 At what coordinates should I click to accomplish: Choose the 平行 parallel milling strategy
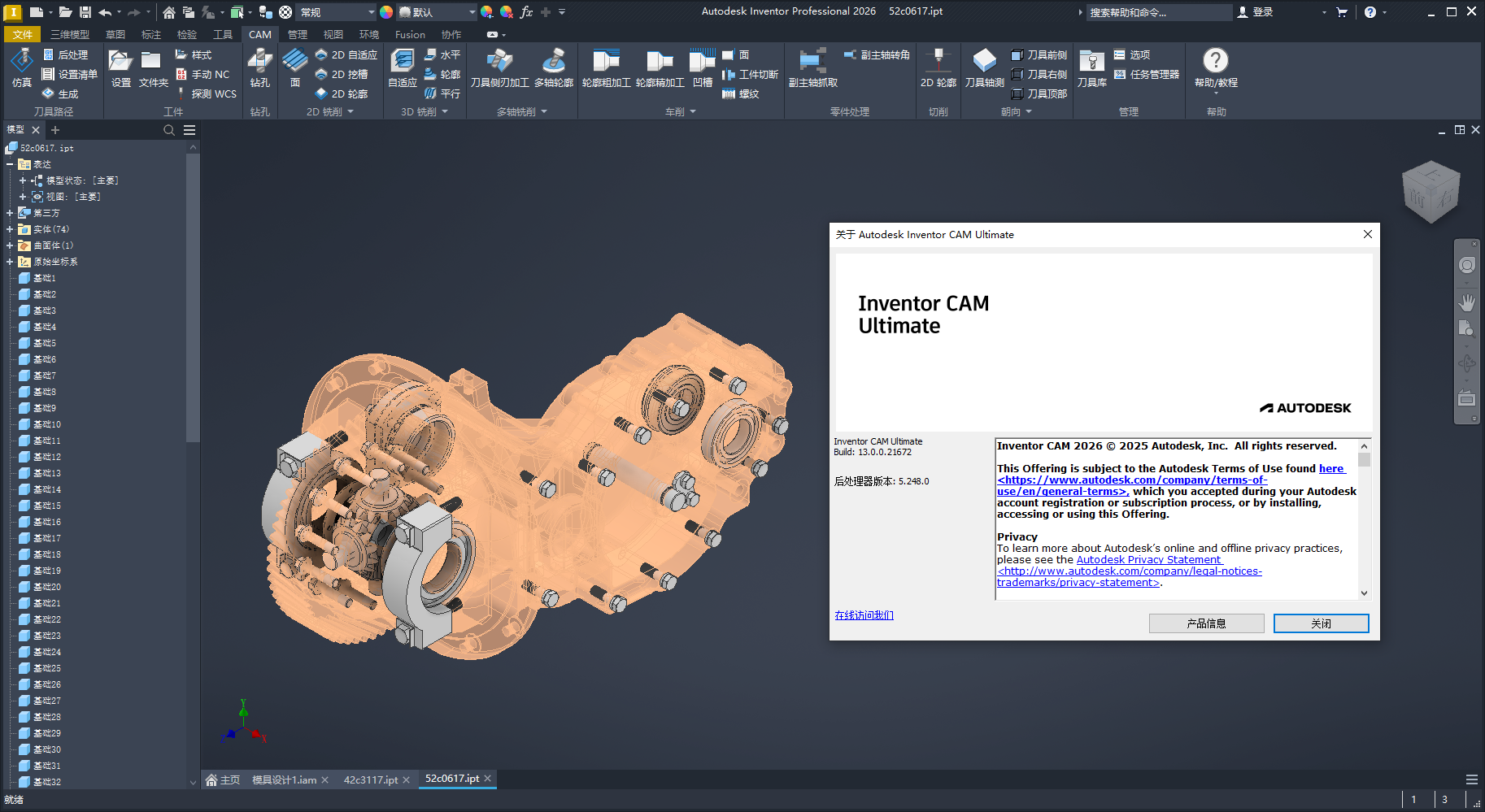tap(442, 93)
